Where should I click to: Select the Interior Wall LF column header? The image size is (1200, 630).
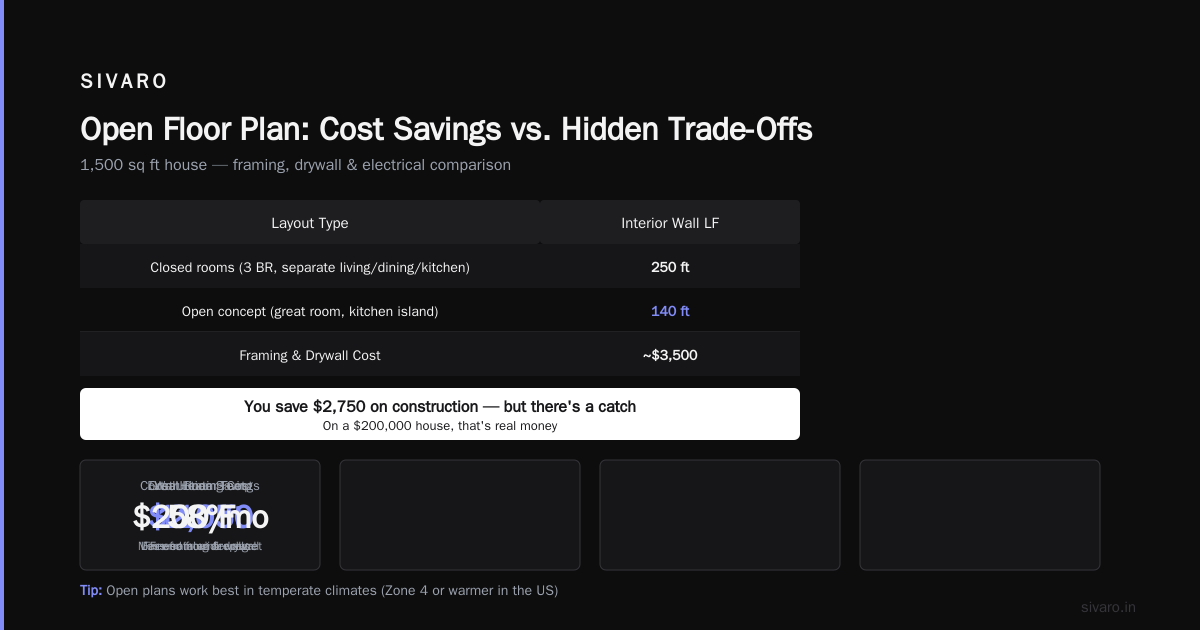coord(670,223)
